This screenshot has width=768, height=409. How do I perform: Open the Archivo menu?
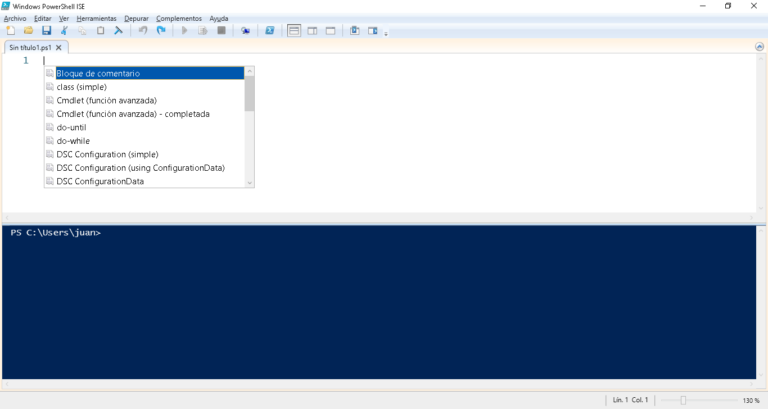[x=15, y=18]
